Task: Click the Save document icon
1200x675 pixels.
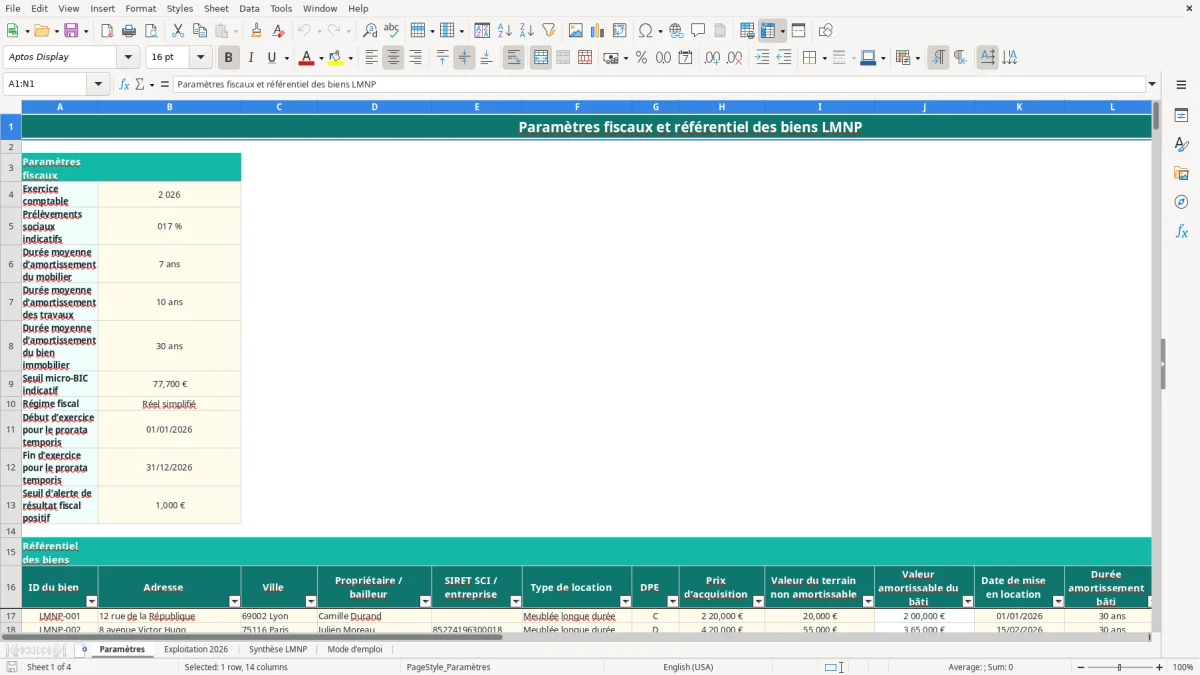Action: tap(70, 31)
